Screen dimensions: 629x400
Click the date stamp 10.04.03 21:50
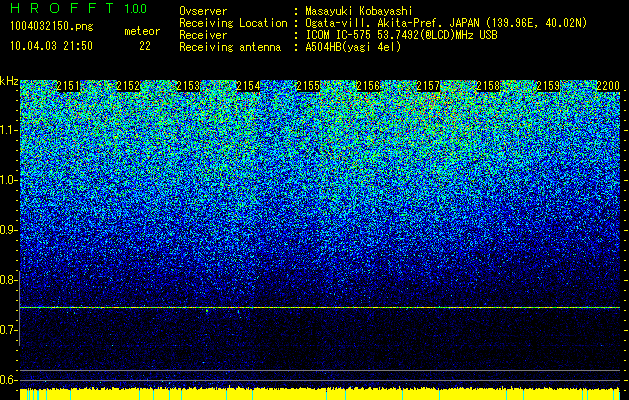coord(51,46)
